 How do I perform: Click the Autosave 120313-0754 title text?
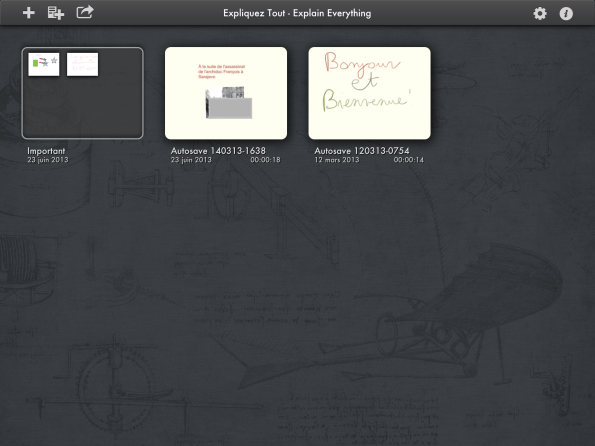(x=362, y=151)
